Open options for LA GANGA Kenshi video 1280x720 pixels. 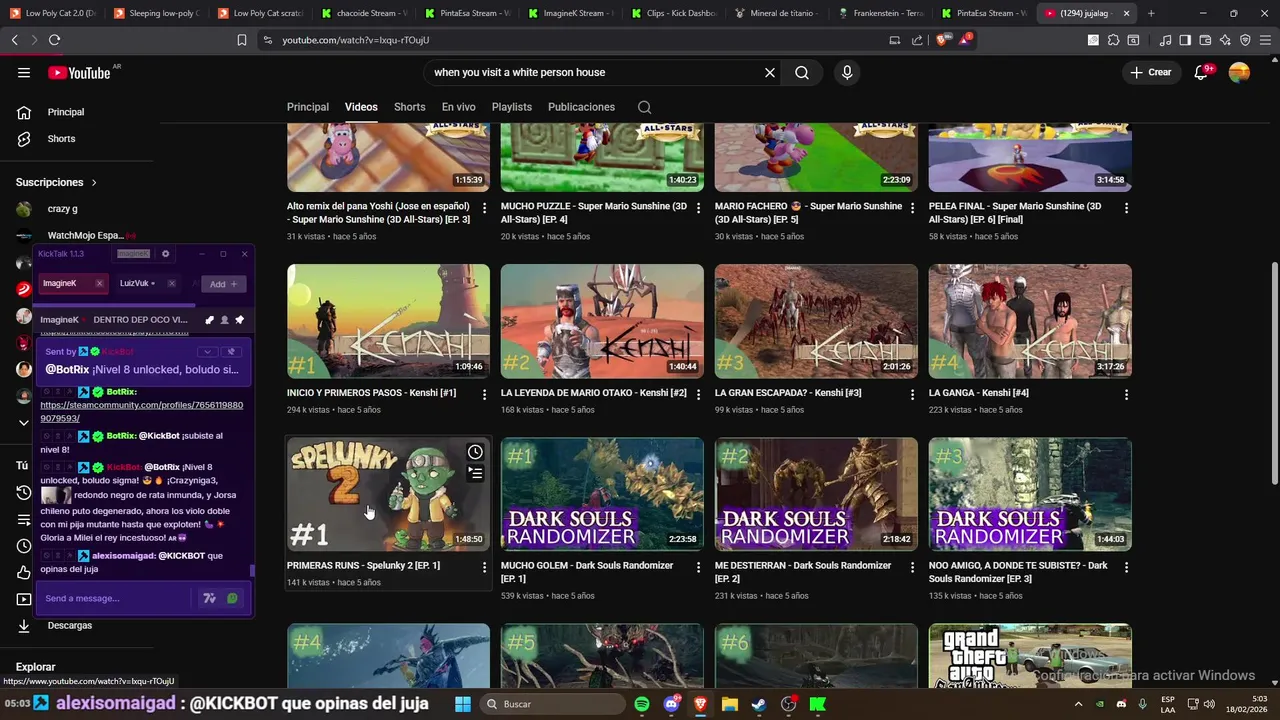coord(1127,395)
